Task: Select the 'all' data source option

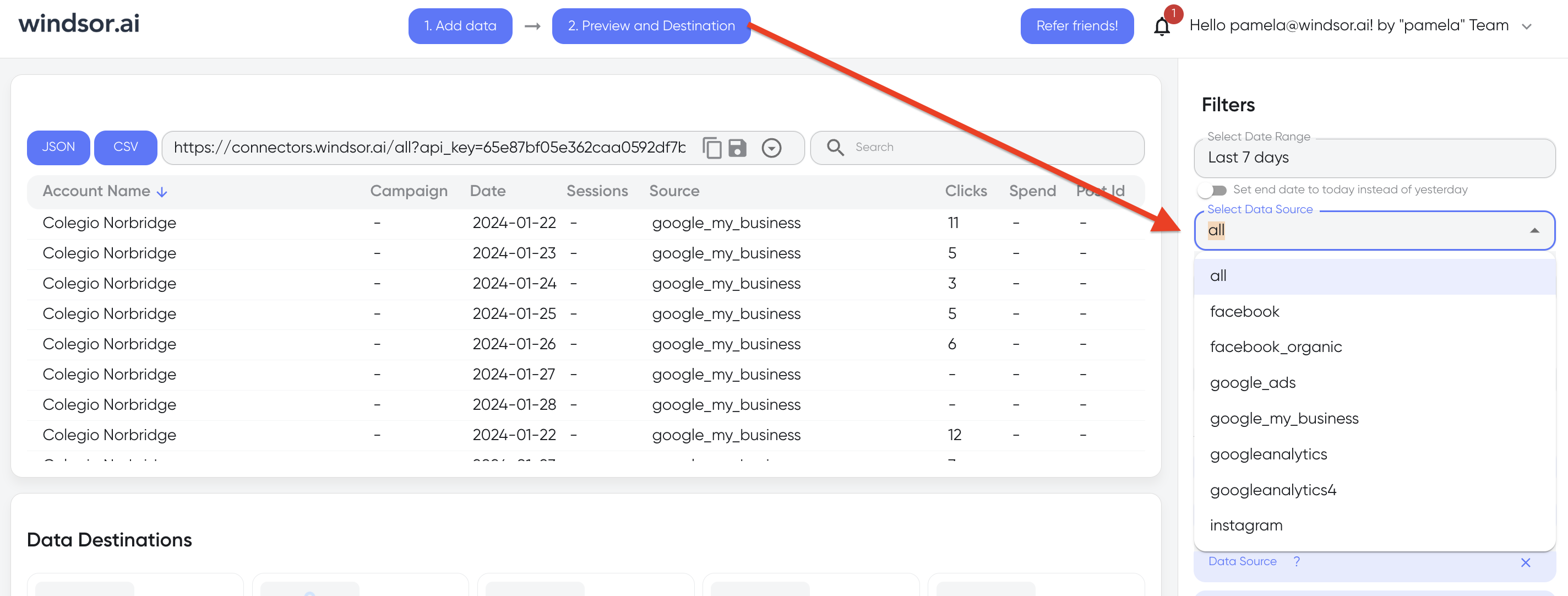Action: tap(1374, 277)
